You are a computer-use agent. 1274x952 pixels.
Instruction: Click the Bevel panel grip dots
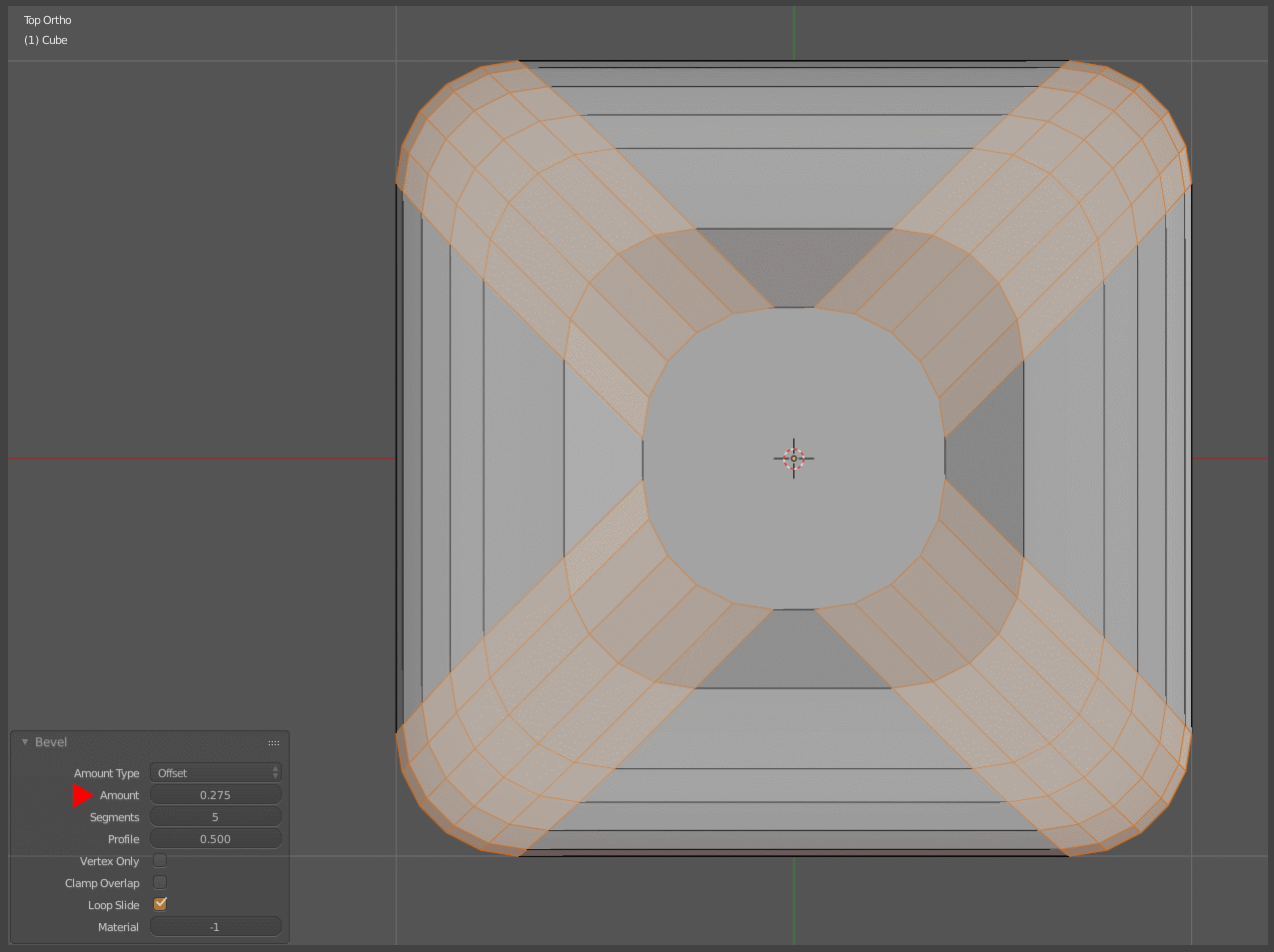[x=274, y=743]
